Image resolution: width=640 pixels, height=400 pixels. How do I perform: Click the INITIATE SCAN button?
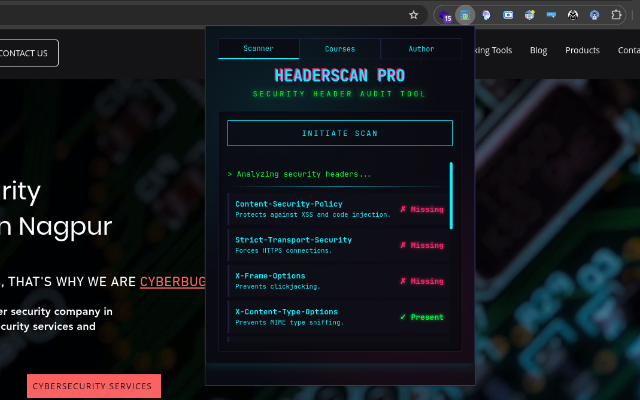340,133
